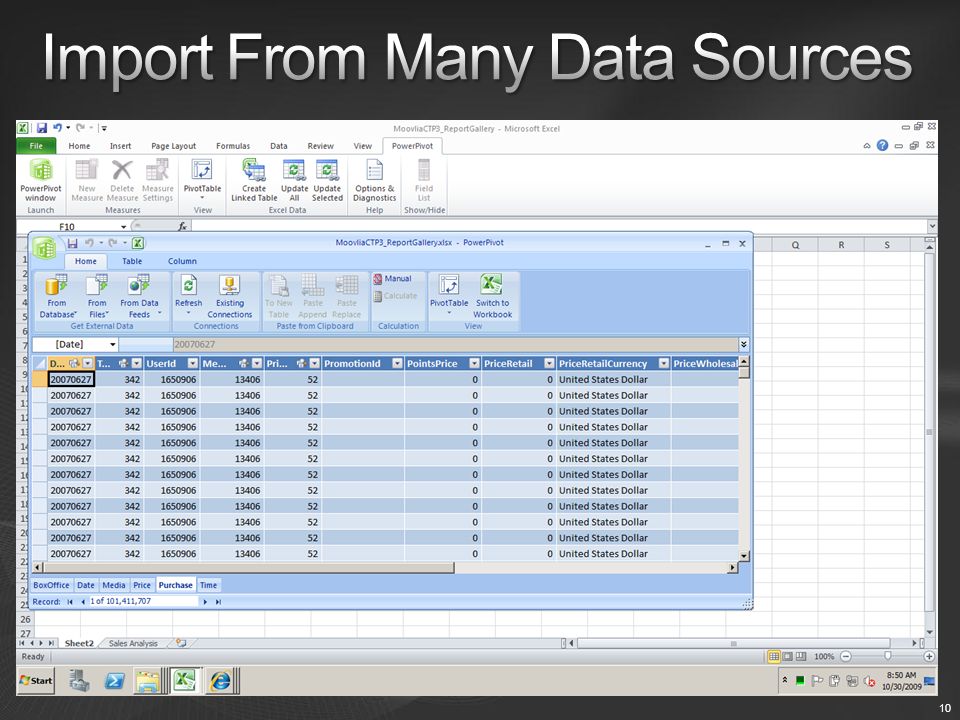Click the PowerPivot formula bar field
The width and height of the screenshot is (960, 720).
point(455,345)
